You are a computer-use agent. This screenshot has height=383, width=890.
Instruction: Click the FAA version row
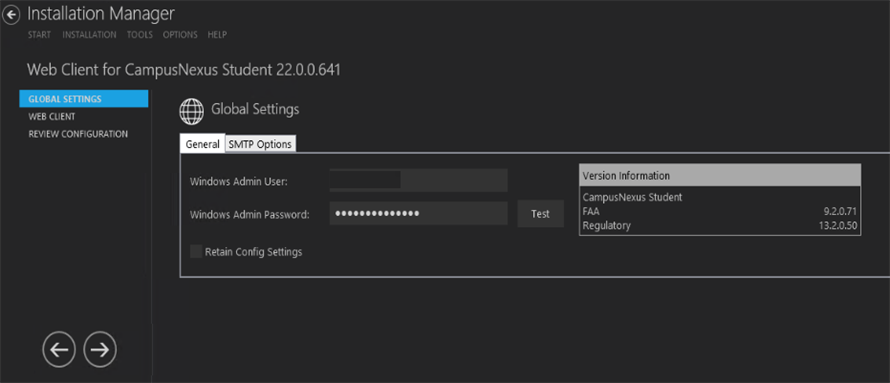pyautogui.click(x=720, y=212)
